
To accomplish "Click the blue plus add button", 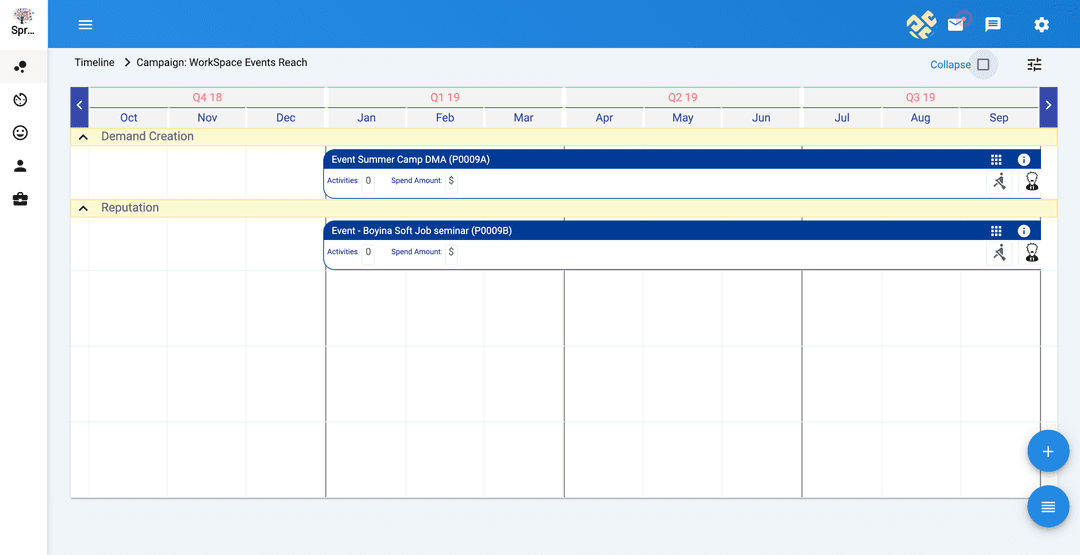I will pyautogui.click(x=1048, y=452).
